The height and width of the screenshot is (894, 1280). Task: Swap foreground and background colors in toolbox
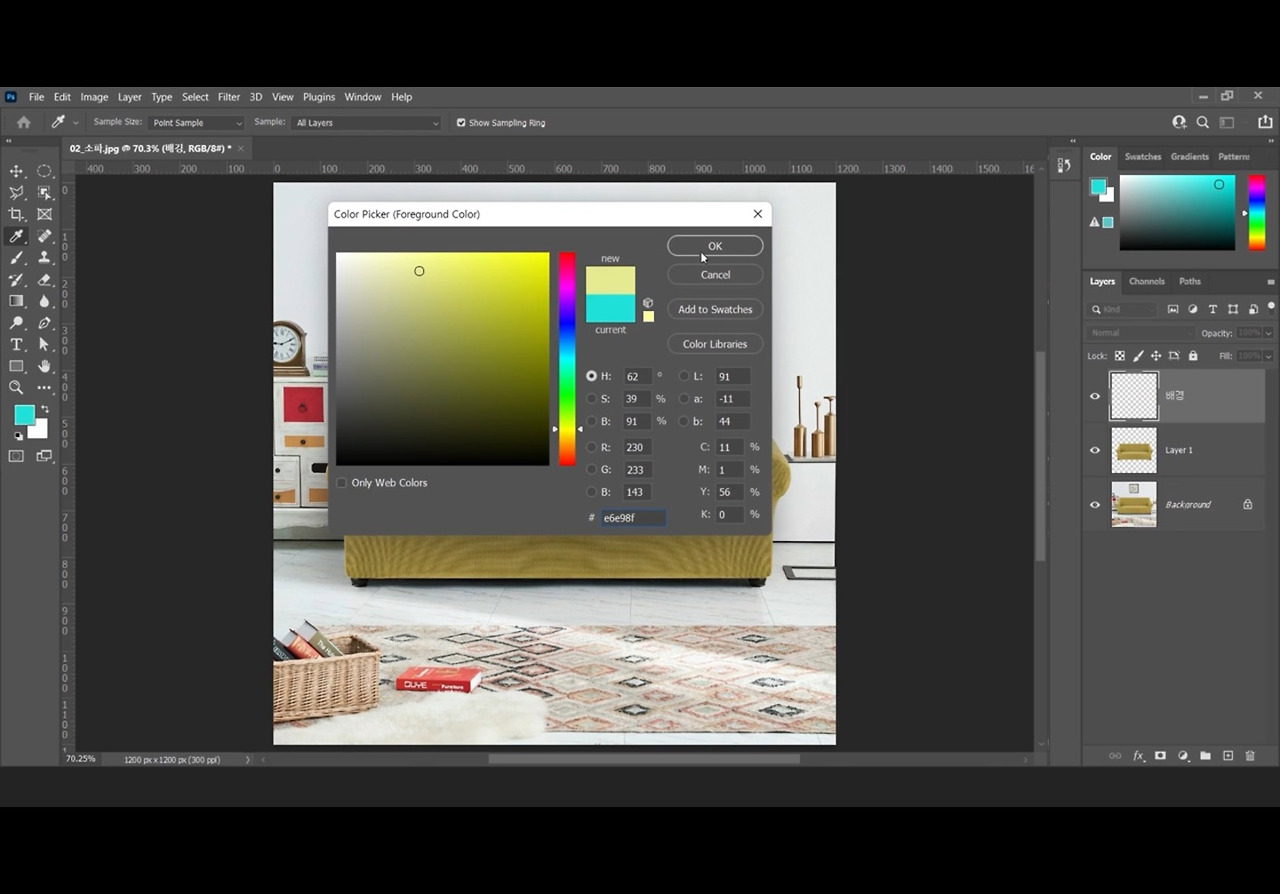tap(44, 409)
